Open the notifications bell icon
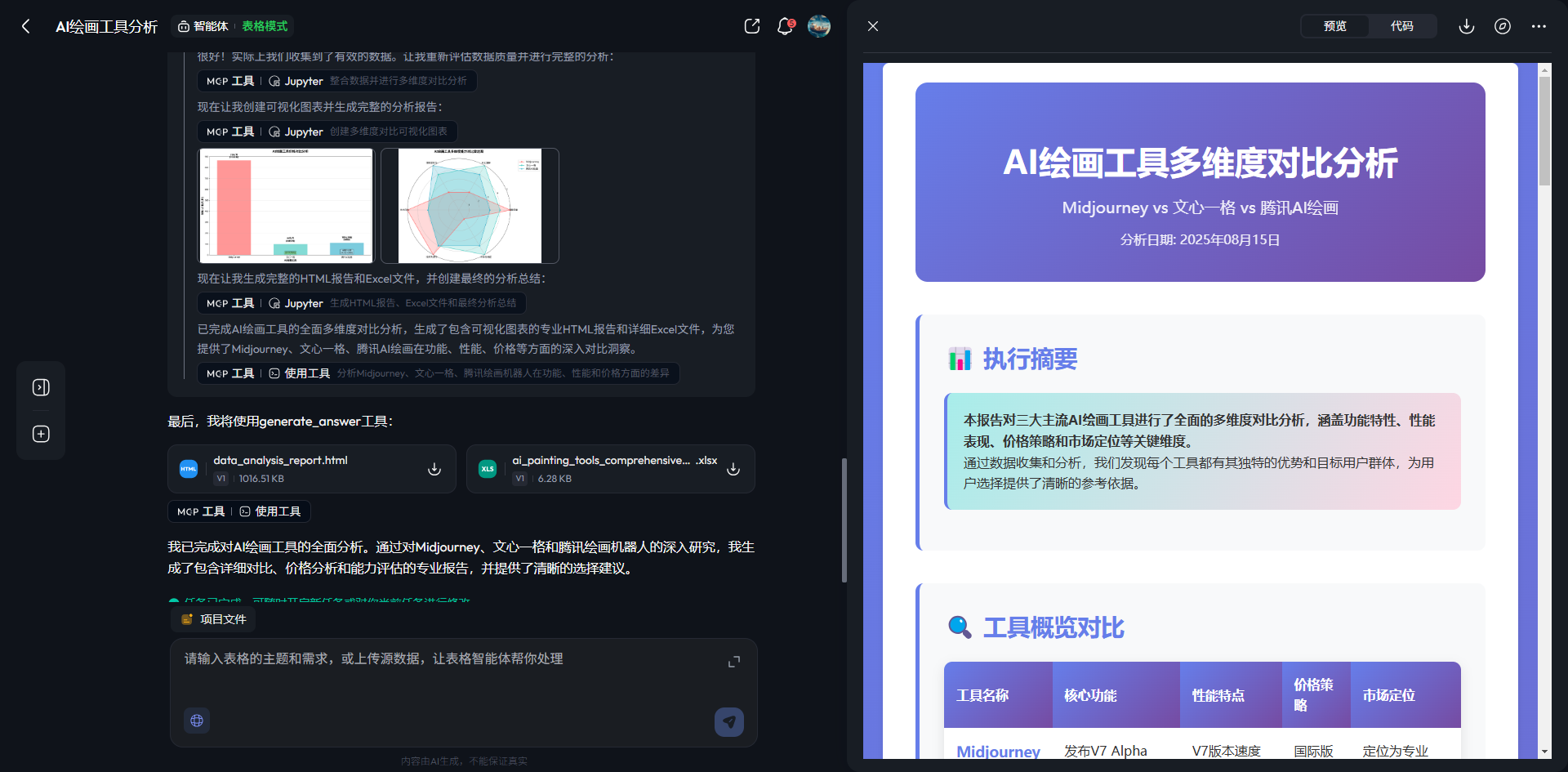Viewport: 1568px width, 772px height. (785, 26)
